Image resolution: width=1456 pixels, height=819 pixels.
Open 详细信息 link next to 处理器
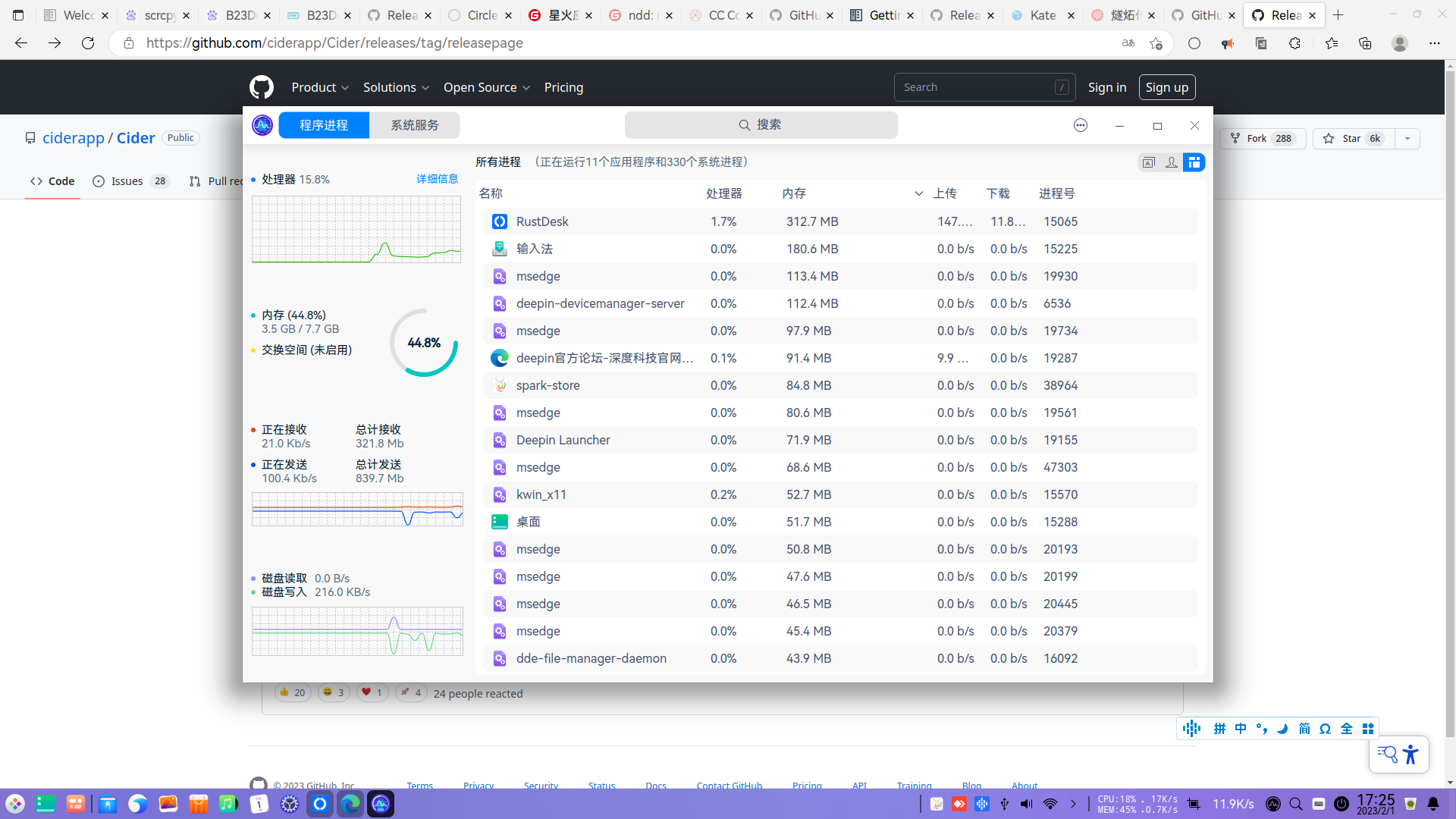pyautogui.click(x=438, y=179)
